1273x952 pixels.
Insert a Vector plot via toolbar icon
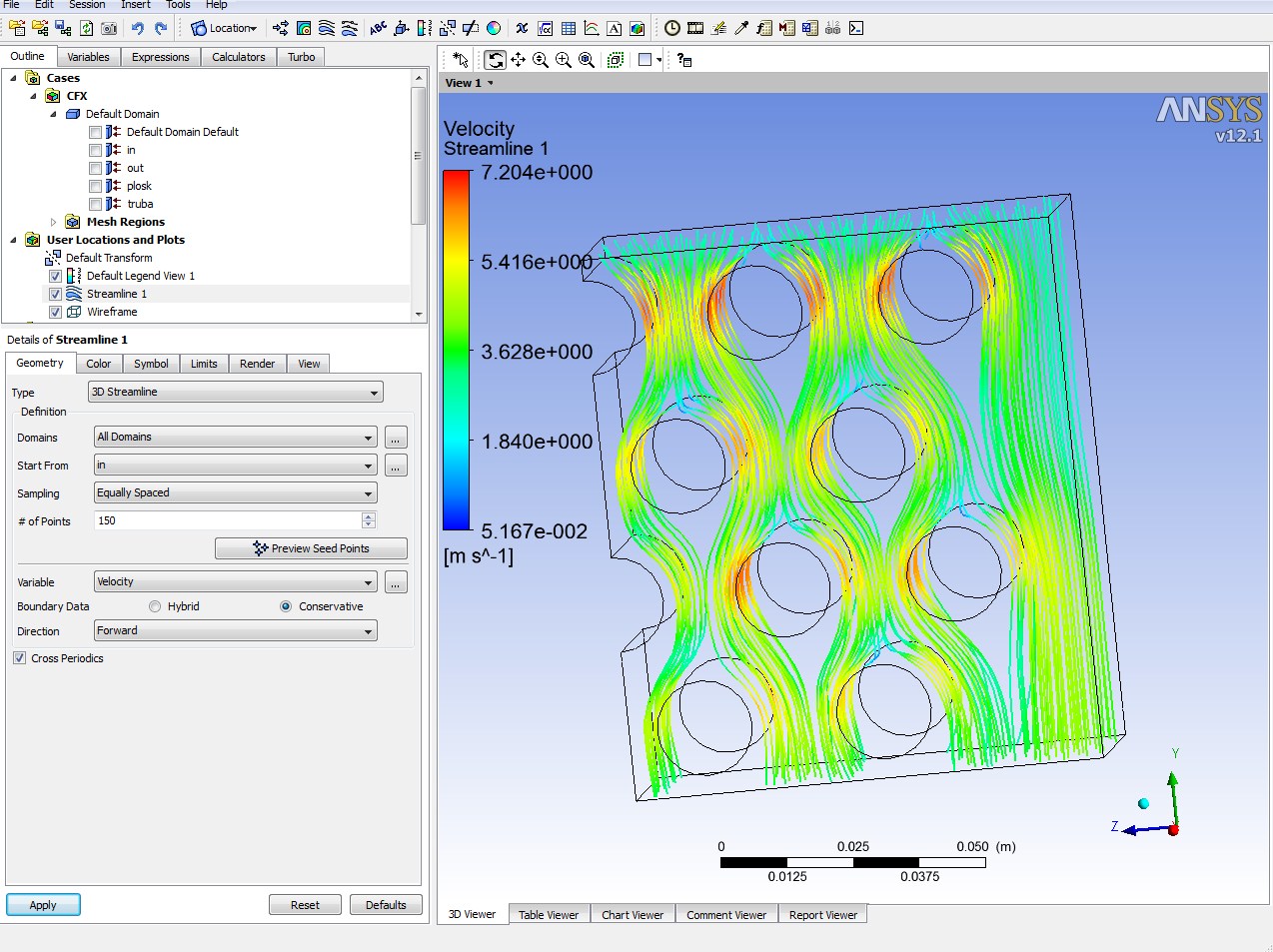281,28
